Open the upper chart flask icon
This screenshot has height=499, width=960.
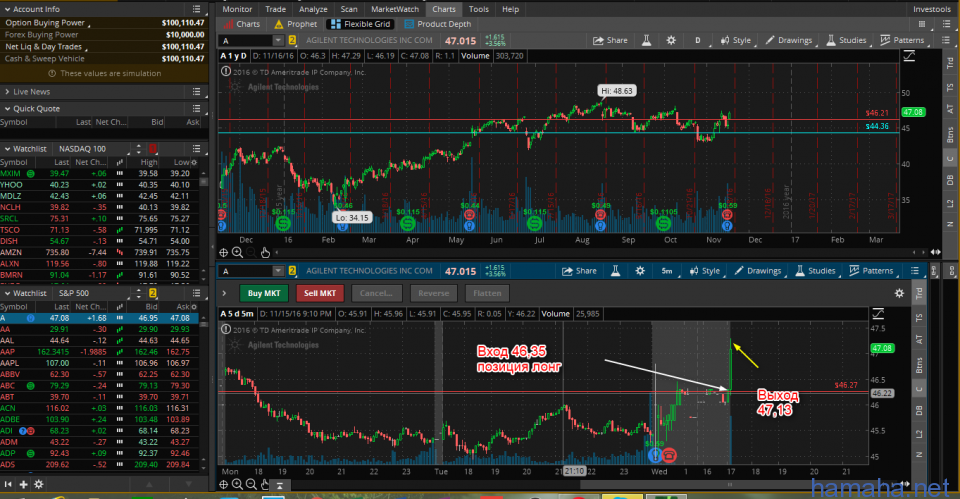[646, 40]
